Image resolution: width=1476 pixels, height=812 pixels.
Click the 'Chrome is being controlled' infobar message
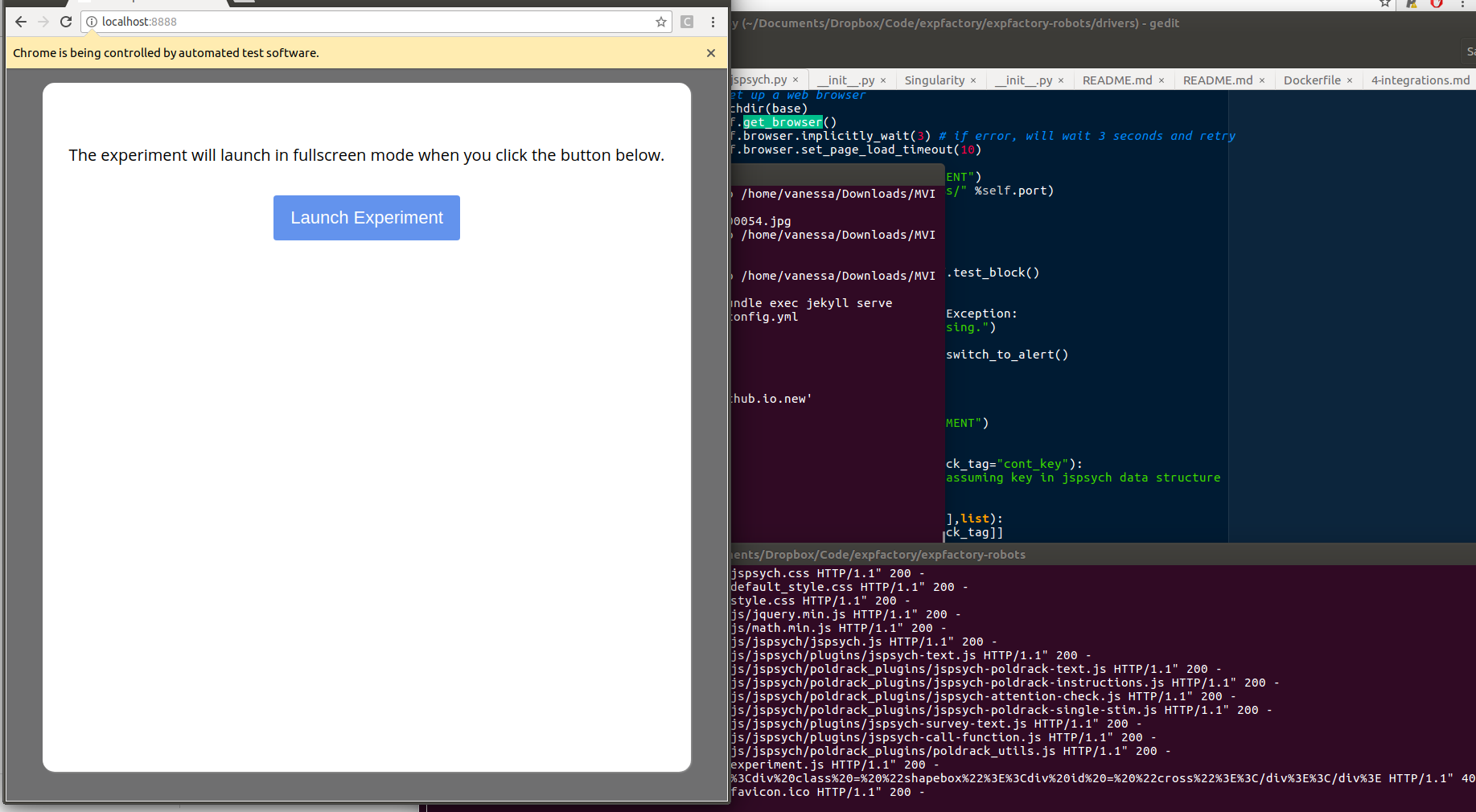click(166, 53)
